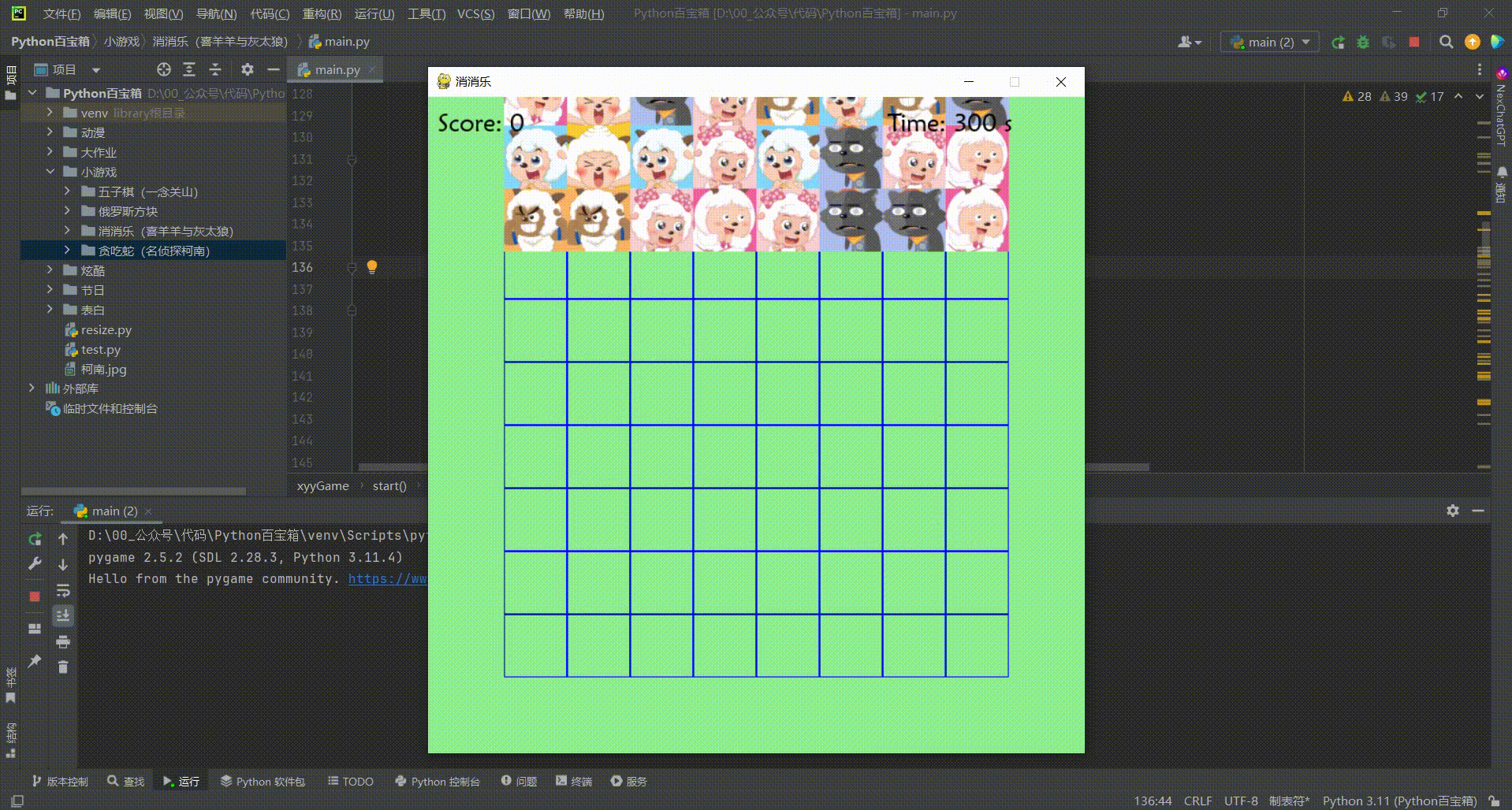Expand the 贪吃蛇 (名侦探柯南) folder
The width and height of the screenshot is (1512, 810).
click(x=67, y=251)
